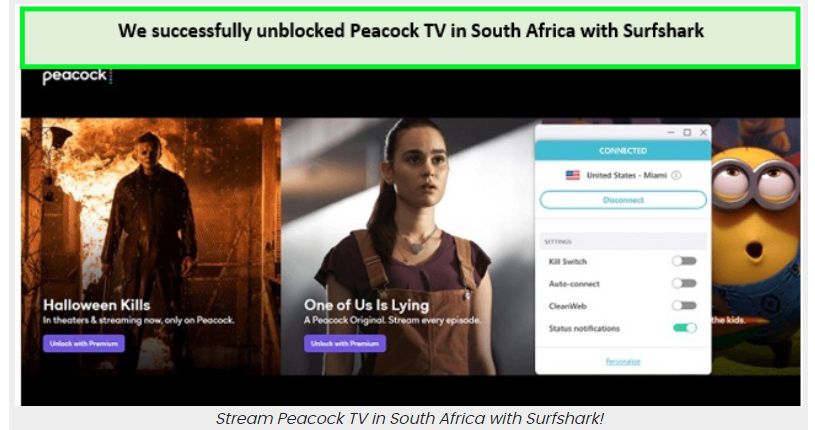Enable the CleanWeb toggle
This screenshot has height=430, width=815.
click(684, 306)
